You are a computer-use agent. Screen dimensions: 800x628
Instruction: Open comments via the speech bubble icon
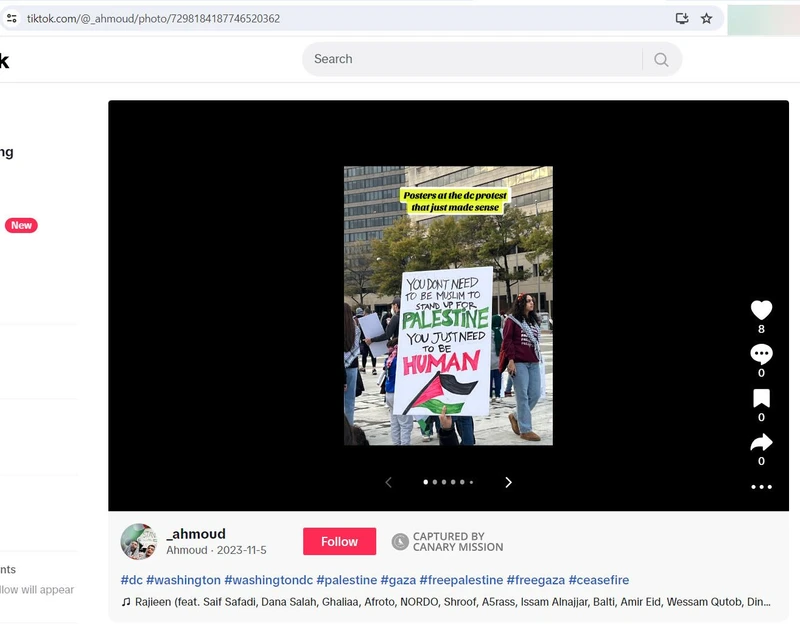point(761,354)
